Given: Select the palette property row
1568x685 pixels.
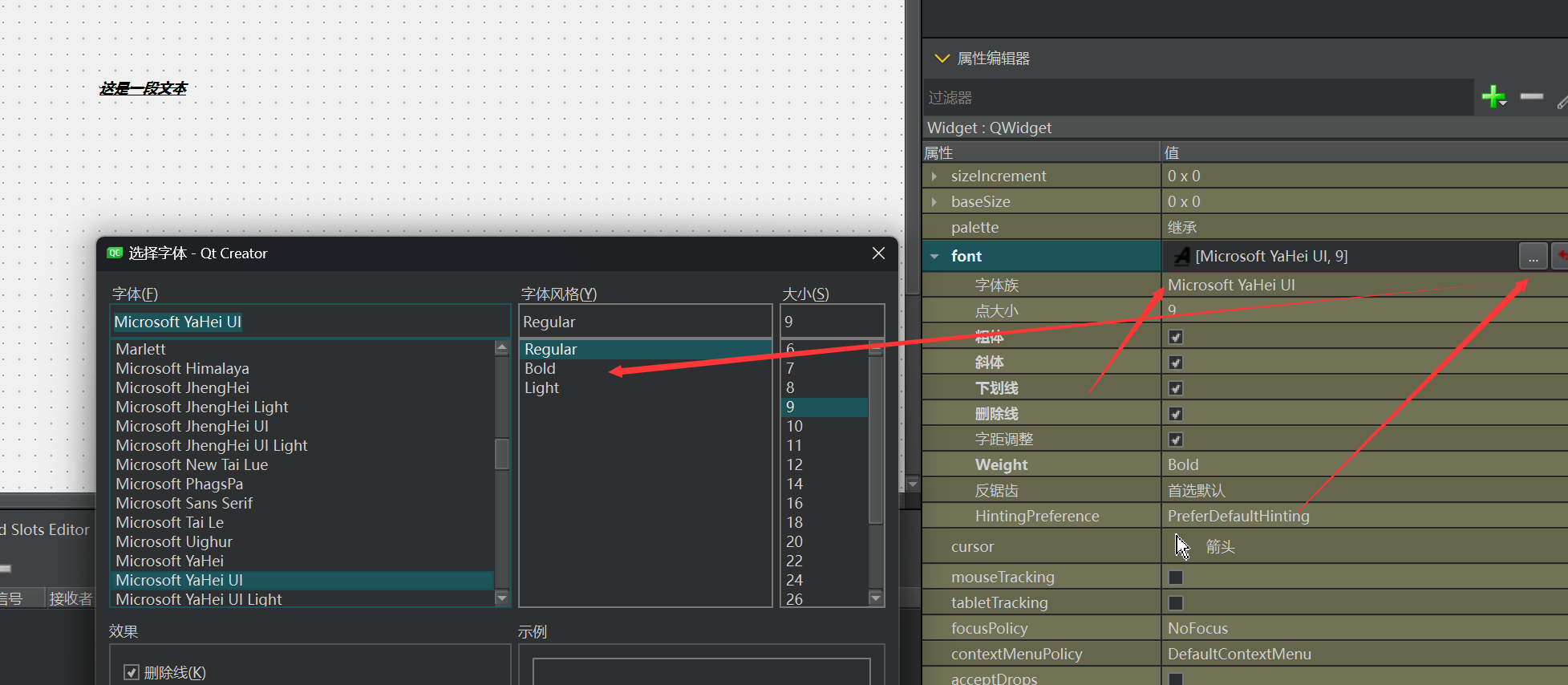Looking at the screenshot, I should pos(1245,227).
